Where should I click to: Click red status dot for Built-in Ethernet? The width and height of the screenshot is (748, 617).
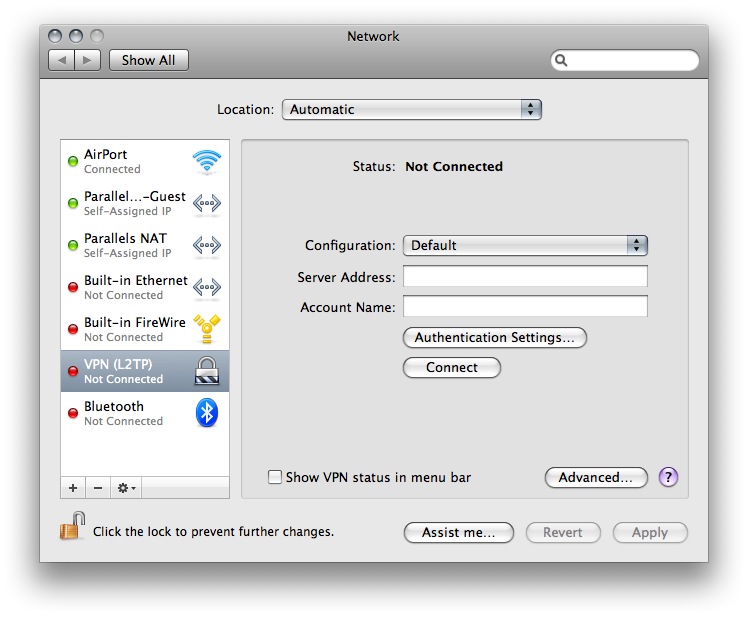[73, 287]
